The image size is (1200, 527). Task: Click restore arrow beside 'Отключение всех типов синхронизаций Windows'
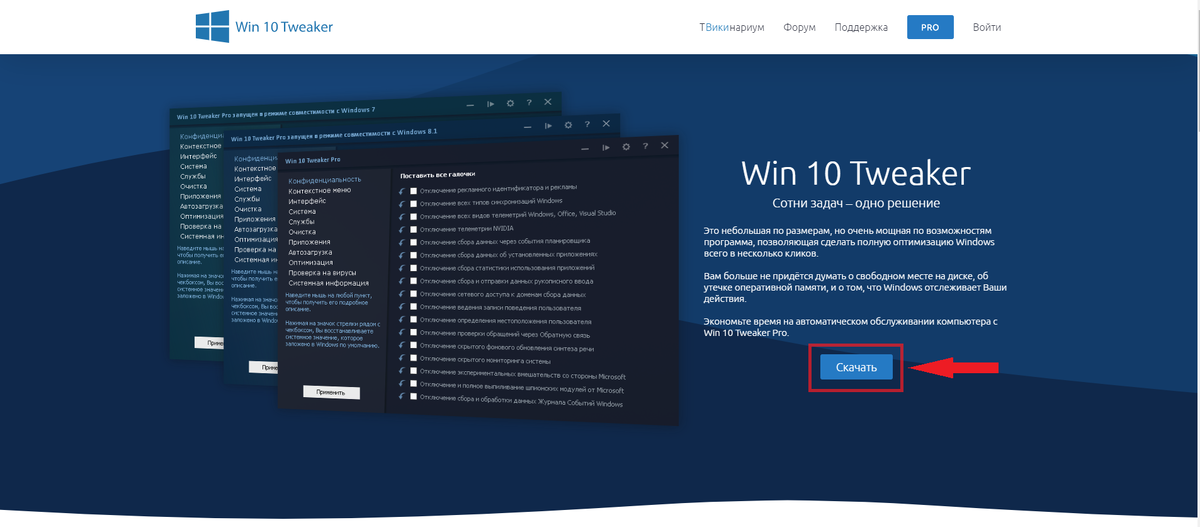401,203
